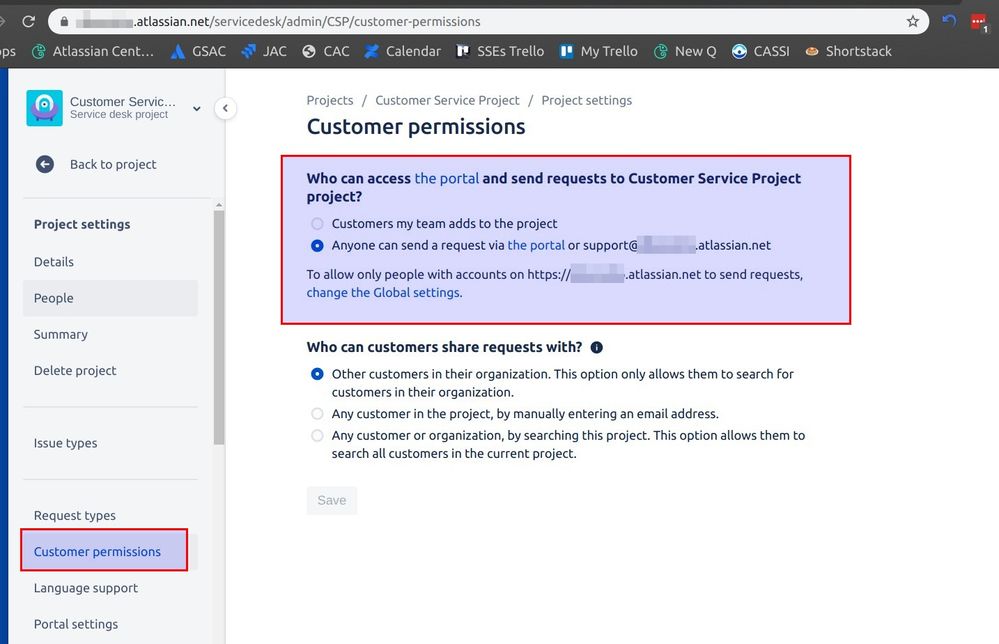Open the SSEs Trello bookmark
The image size is (999, 644).
pyautogui.click(x=500, y=51)
